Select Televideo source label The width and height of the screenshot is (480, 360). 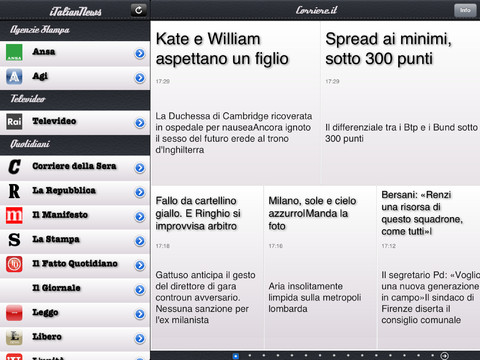[54, 121]
